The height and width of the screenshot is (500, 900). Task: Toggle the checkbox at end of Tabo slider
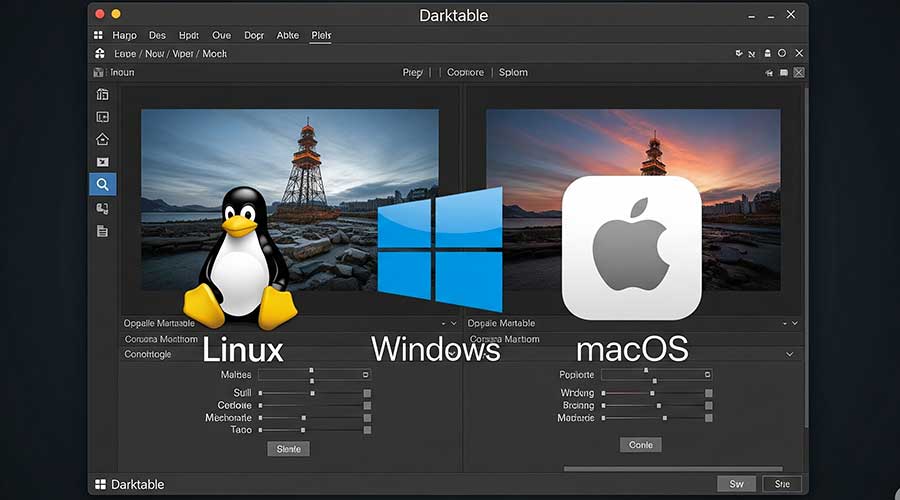pyautogui.click(x=367, y=429)
